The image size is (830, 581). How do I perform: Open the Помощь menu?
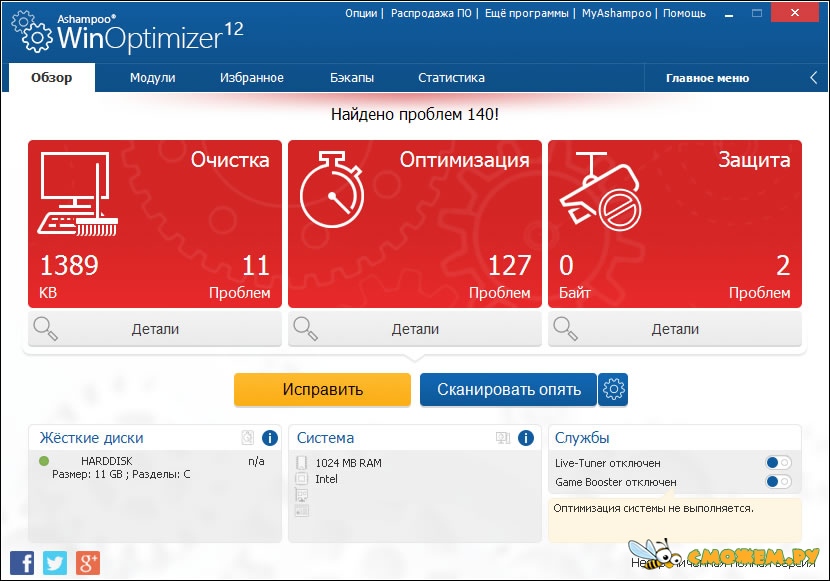[x=684, y=13]
